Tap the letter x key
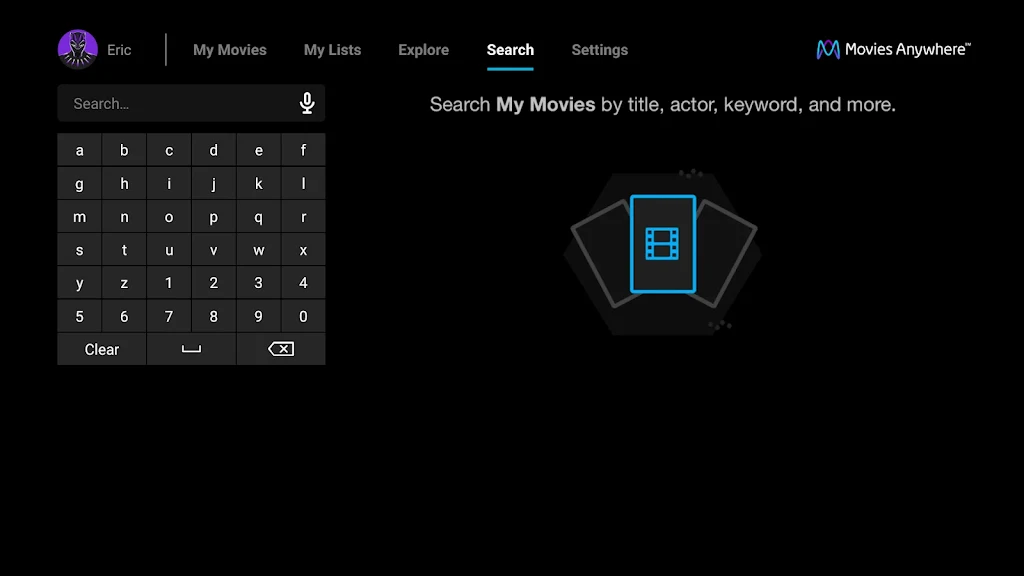Viewport: 1024px width, 576px height. click(x=303, y=250)
